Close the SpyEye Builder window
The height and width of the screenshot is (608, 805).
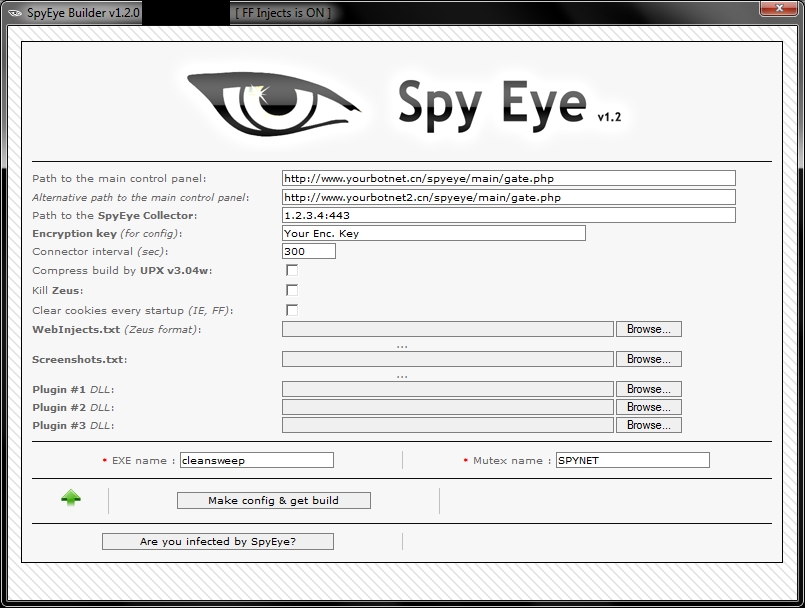pyautogui.click(x=779, y=9)
